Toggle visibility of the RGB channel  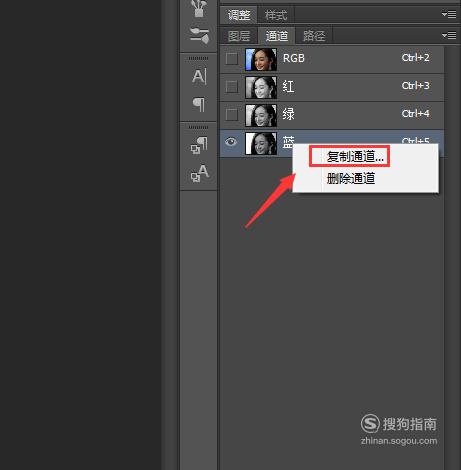pyautogui.click(x=232, y=59)
